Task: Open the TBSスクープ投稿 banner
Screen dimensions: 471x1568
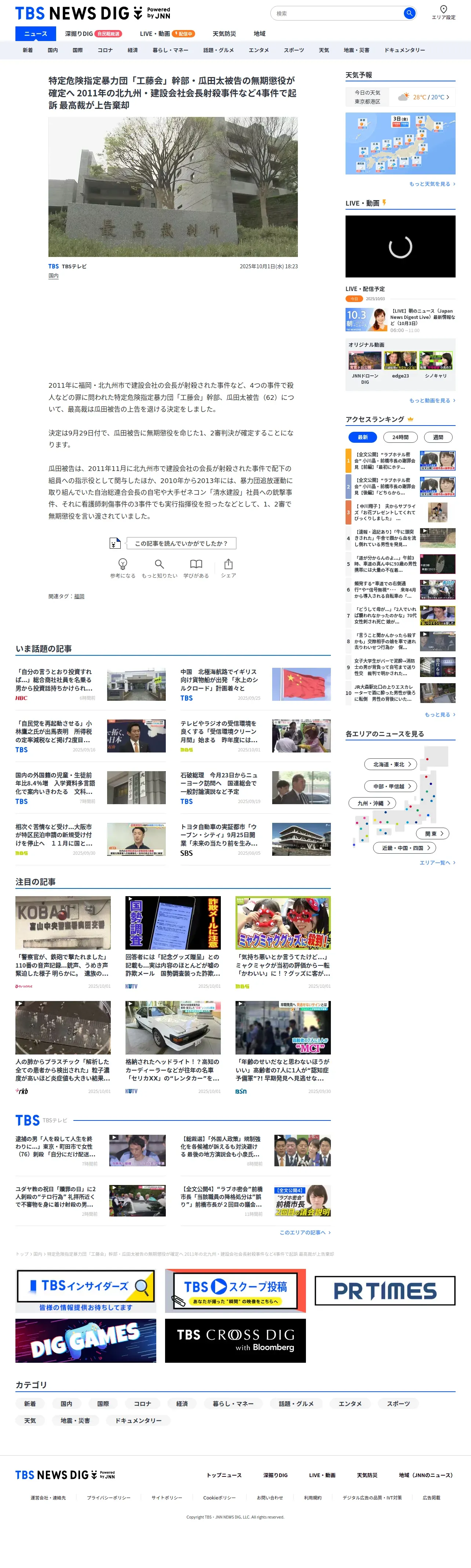Action: [235, 1291]
